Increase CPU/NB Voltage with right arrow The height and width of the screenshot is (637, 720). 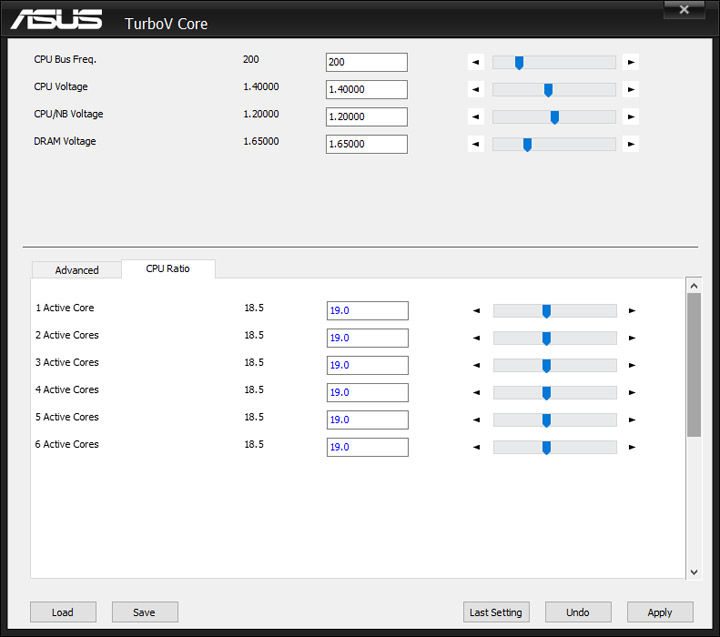click(631, 117)
